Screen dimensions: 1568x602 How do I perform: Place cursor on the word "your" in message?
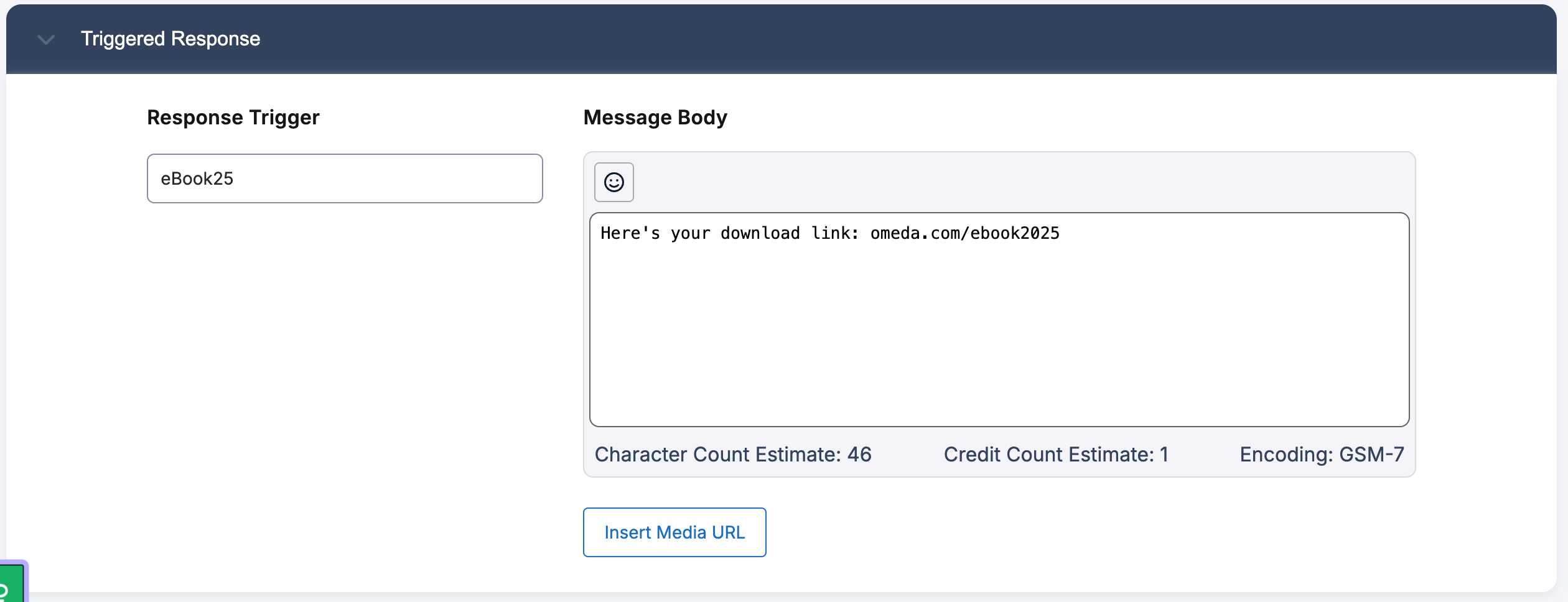click(689, 233)
